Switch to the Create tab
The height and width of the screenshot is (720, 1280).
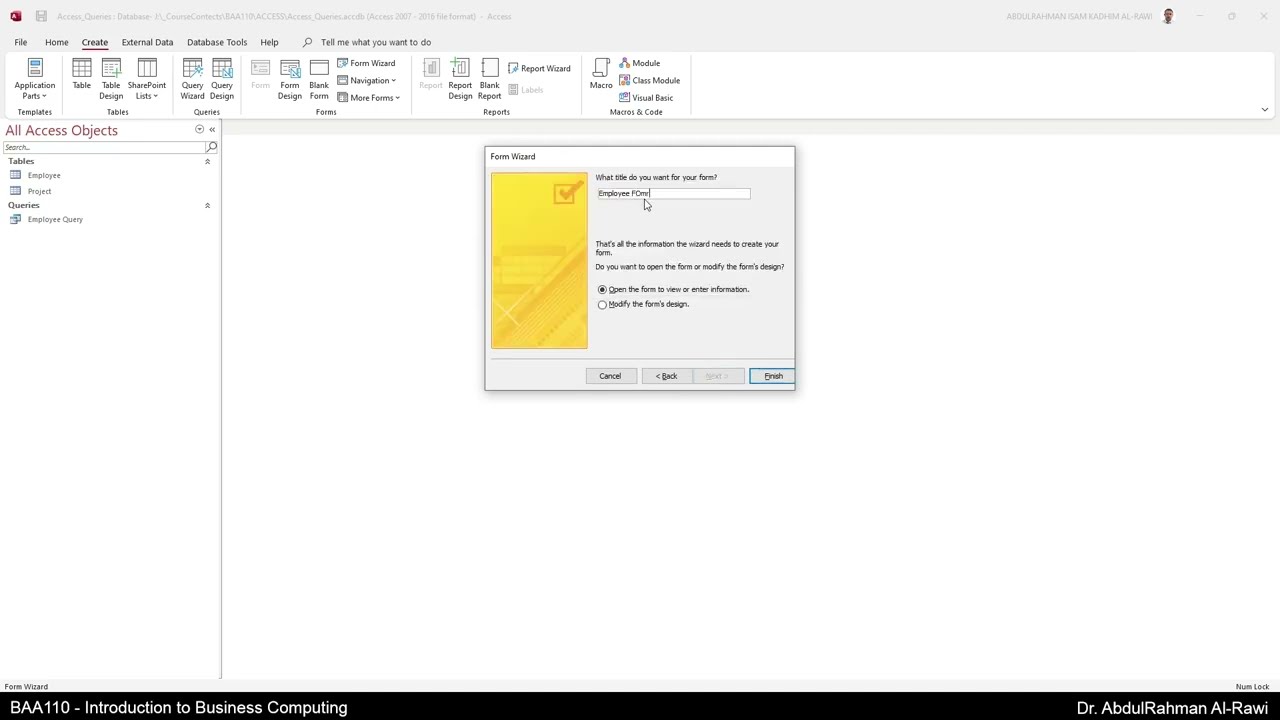point(95,42)
